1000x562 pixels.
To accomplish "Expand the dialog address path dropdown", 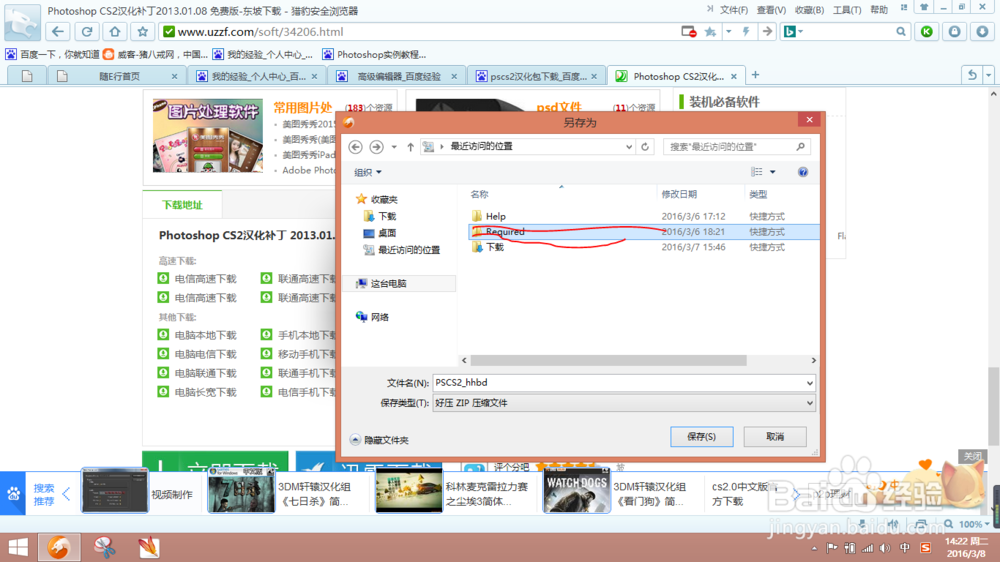I will (x=629, y=147).
